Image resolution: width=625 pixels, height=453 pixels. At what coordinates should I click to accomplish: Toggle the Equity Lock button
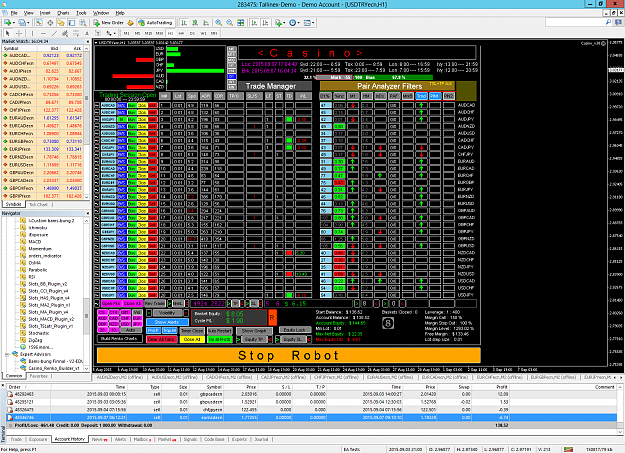(294, 330)
